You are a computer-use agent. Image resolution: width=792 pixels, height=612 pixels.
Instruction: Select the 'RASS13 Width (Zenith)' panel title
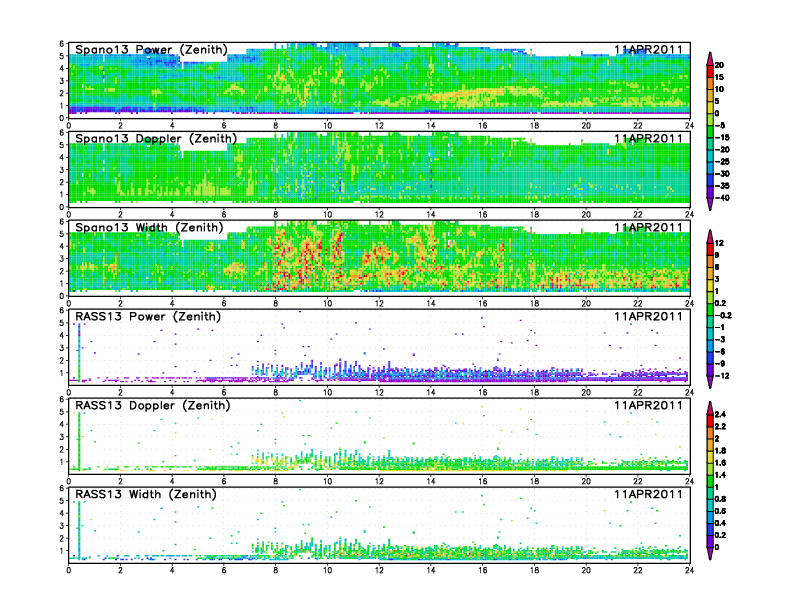point(145,494)
